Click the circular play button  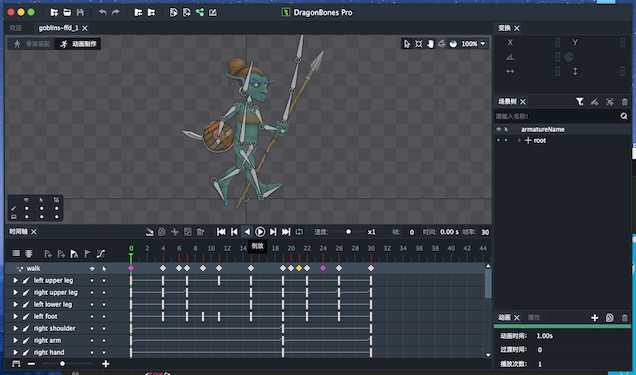[260, 232]
